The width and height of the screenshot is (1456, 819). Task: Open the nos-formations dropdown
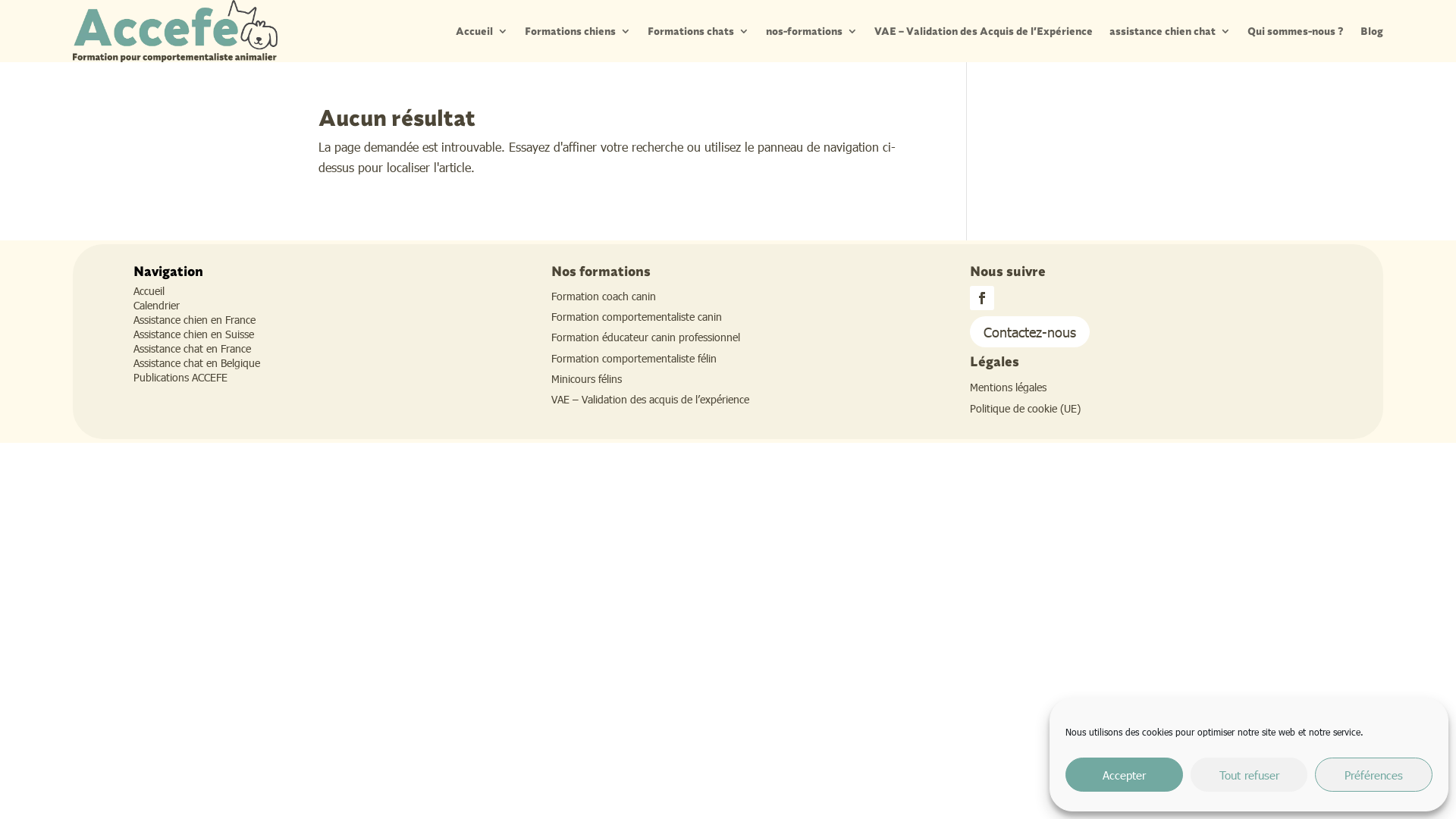point(810,31)
